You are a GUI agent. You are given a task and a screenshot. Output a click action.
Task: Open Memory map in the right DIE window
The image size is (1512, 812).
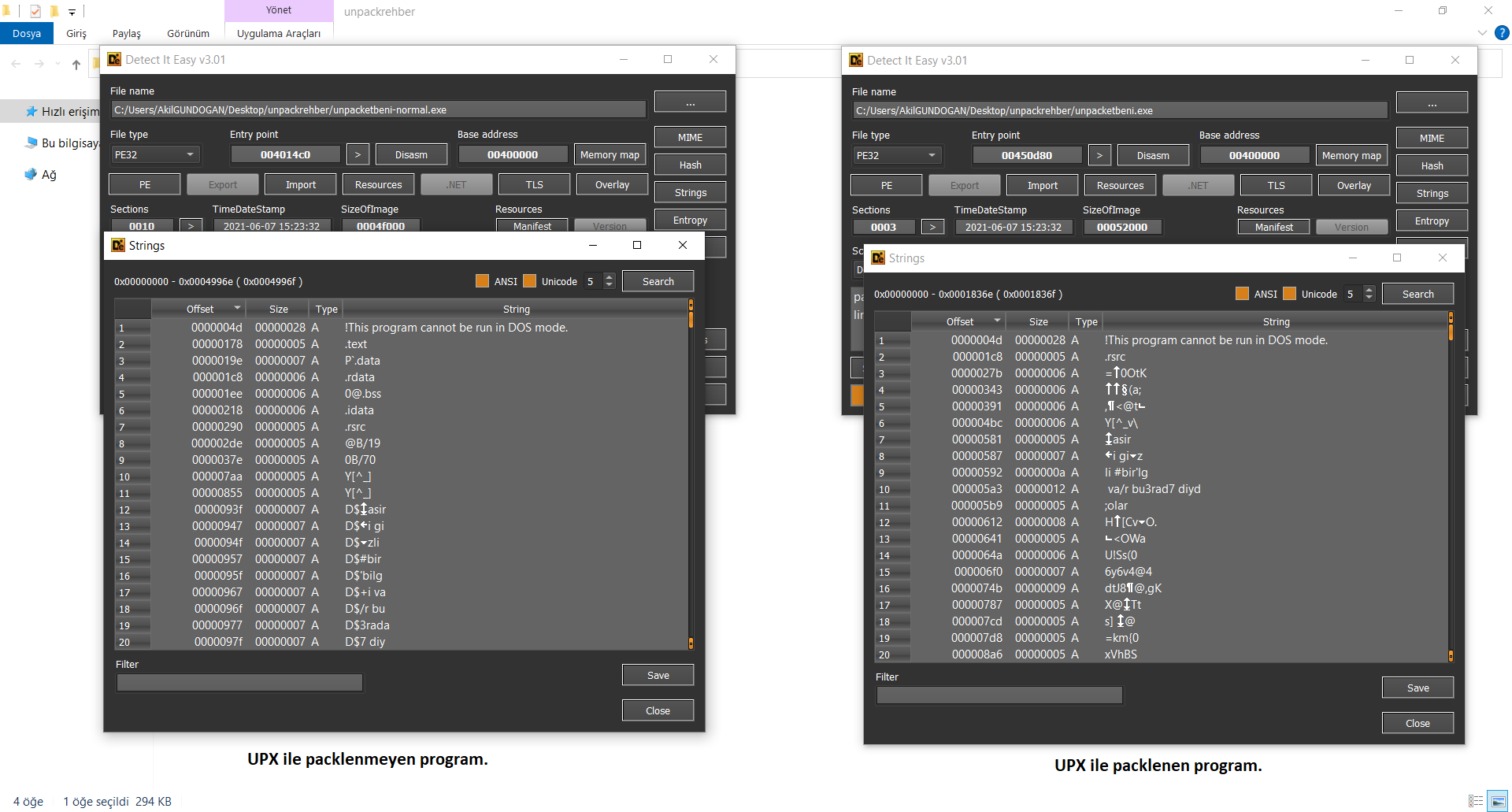(x=1351, y=155)
